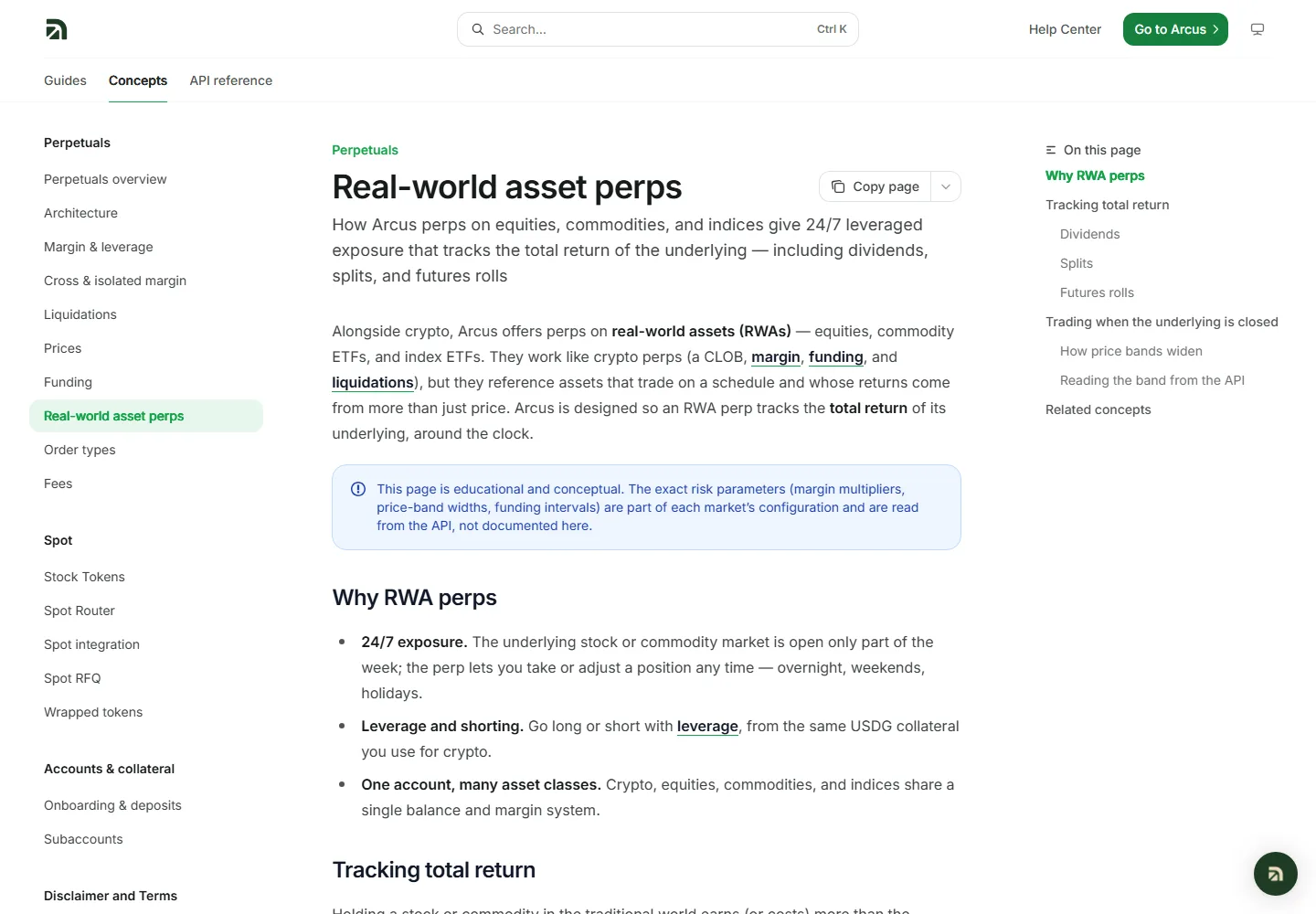1316x914 pixels.
Task: Open the Liquidations sidebar page
Action: point(80,314)
